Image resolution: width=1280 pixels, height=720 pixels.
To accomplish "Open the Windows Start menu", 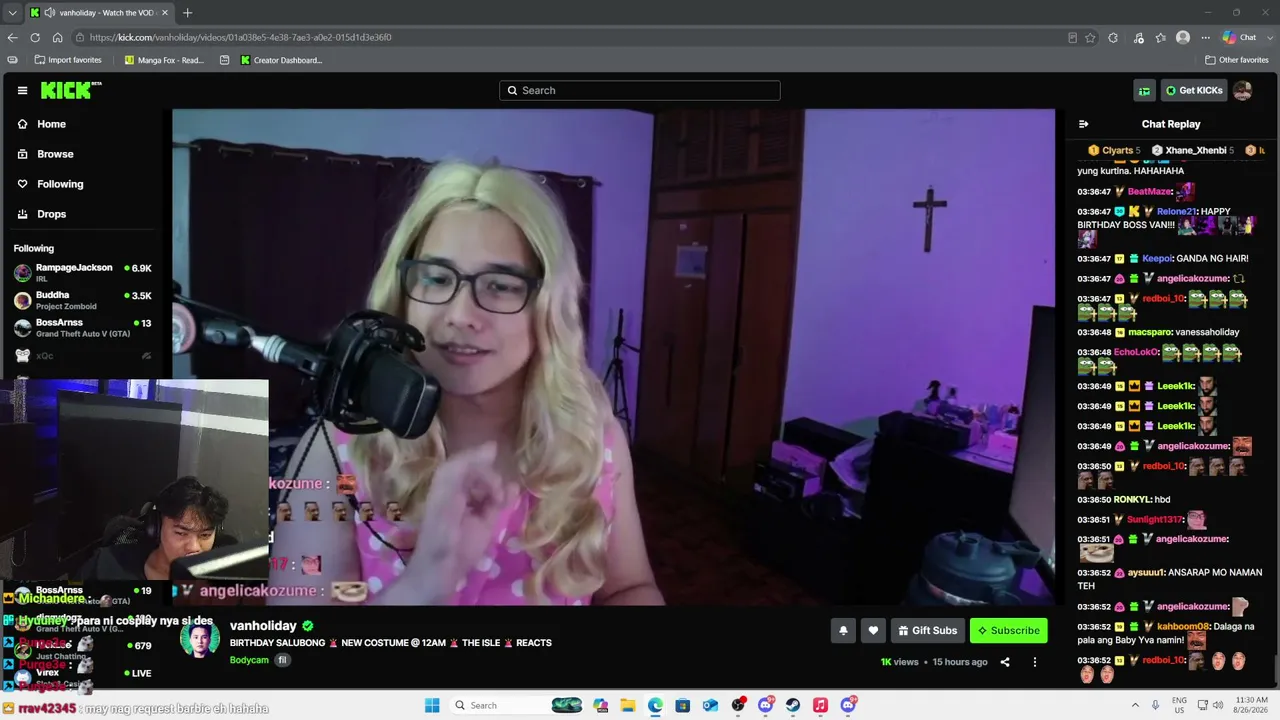I will (432, 705).
